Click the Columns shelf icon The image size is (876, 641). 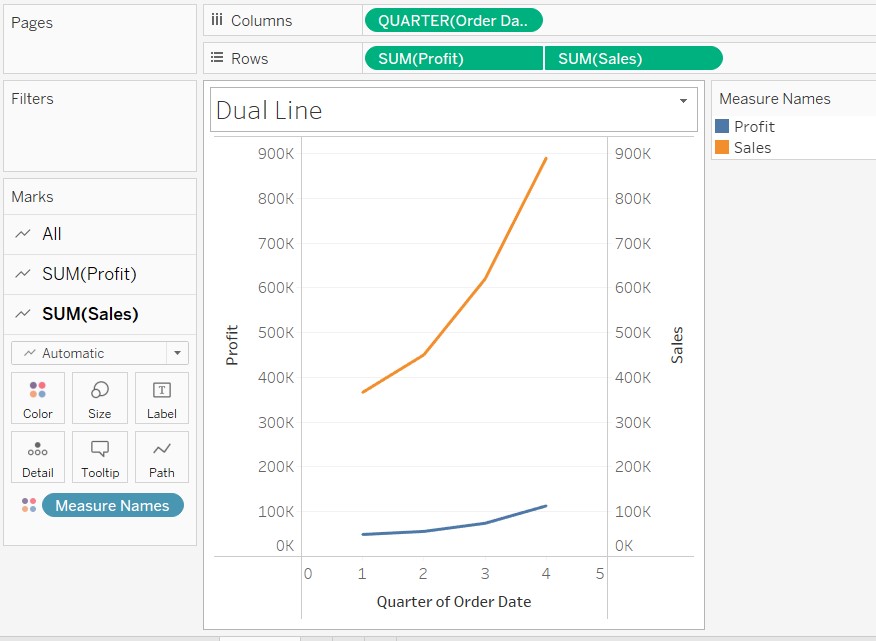(217, 20)
